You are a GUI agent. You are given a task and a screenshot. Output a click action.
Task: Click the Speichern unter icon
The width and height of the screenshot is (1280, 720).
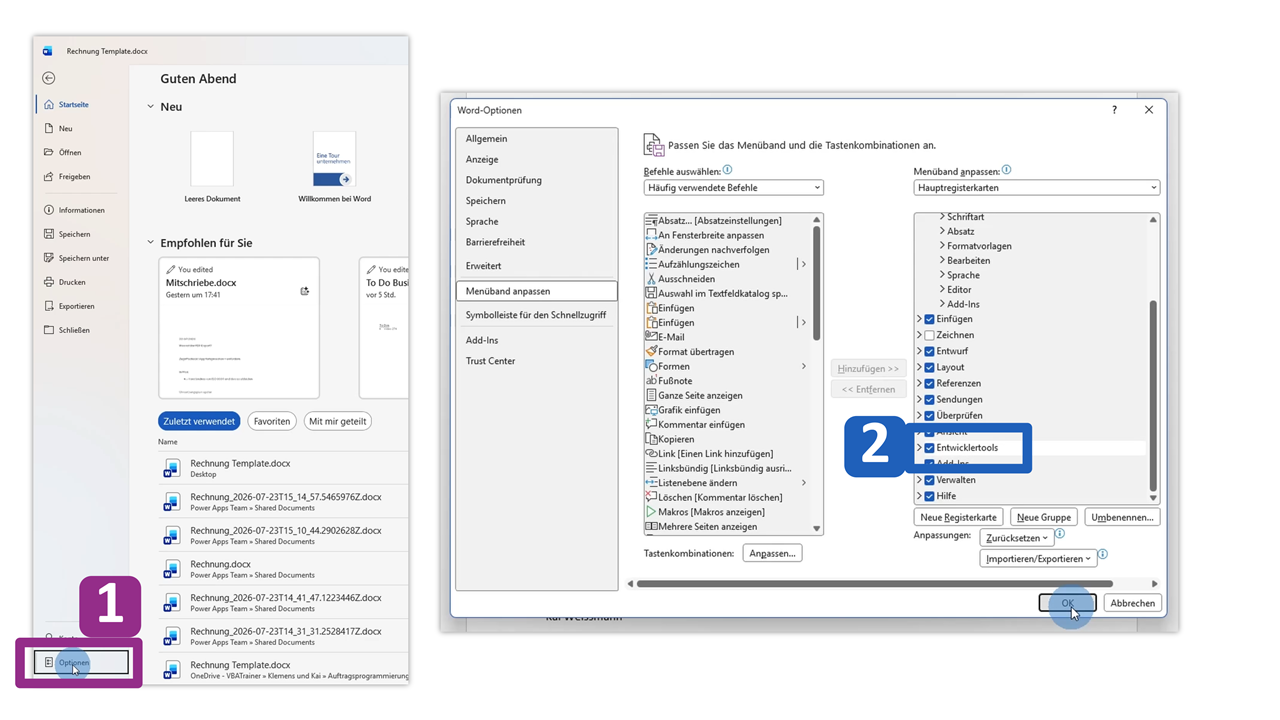click(x=49, y=258)
